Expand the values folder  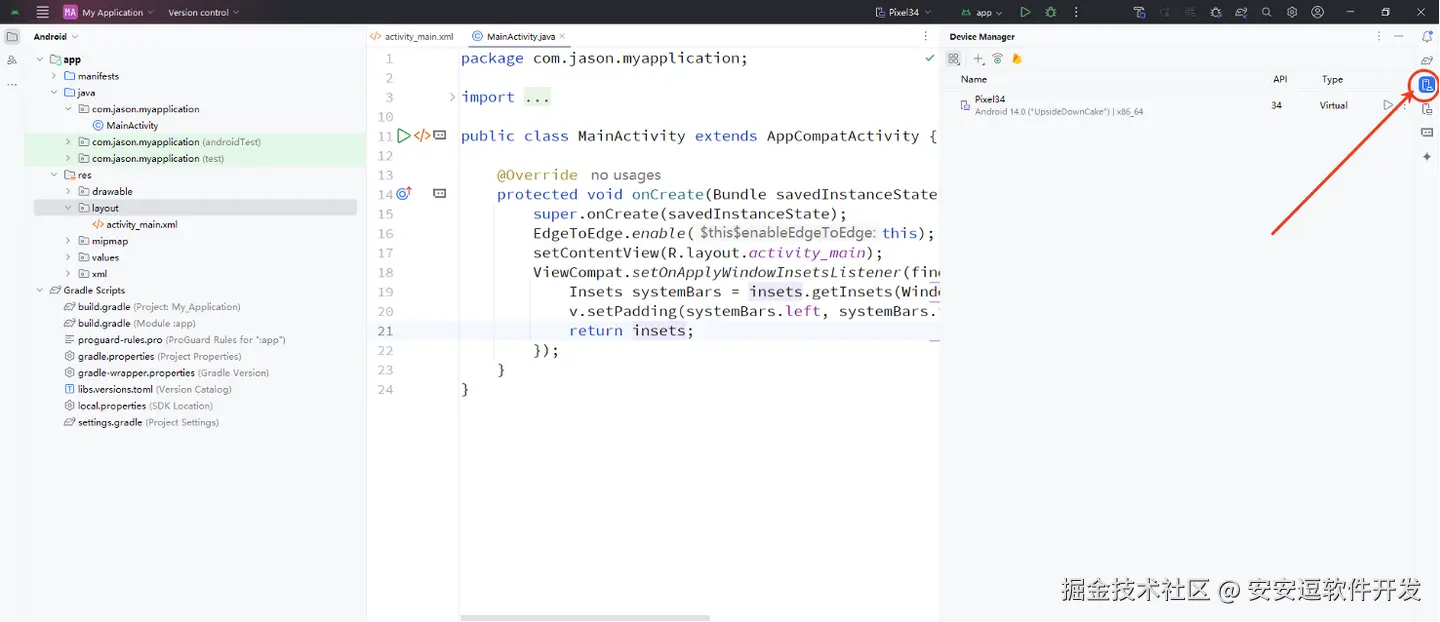click(x=68, y=257)
